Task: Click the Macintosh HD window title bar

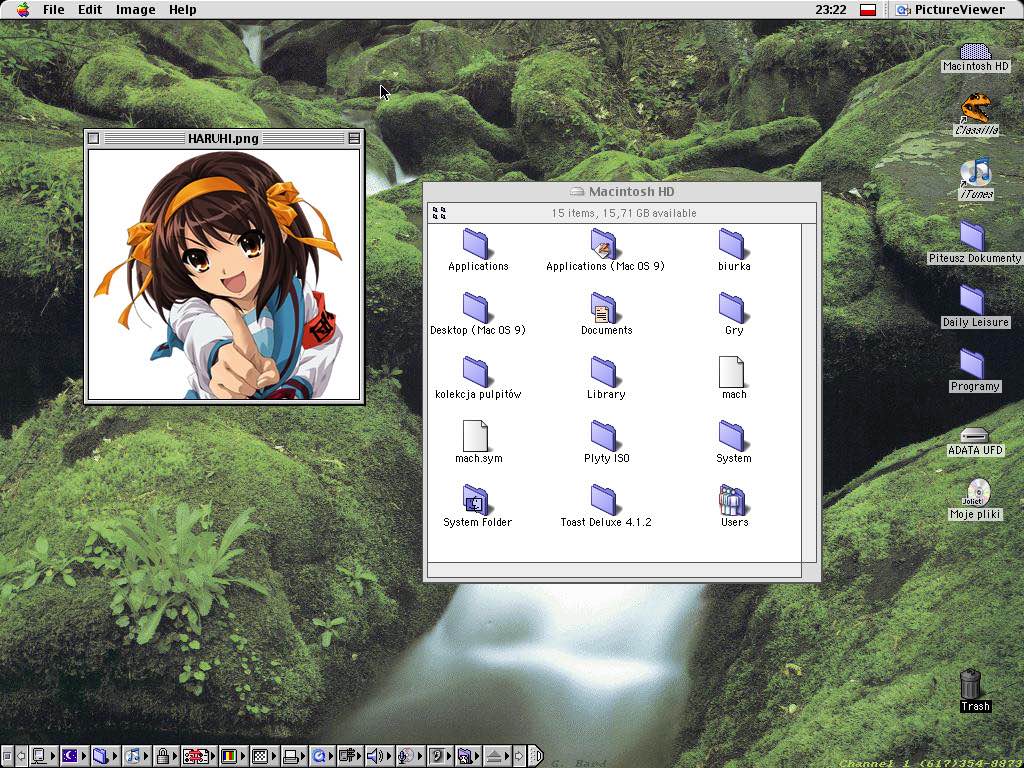Action: pos(622,191)
